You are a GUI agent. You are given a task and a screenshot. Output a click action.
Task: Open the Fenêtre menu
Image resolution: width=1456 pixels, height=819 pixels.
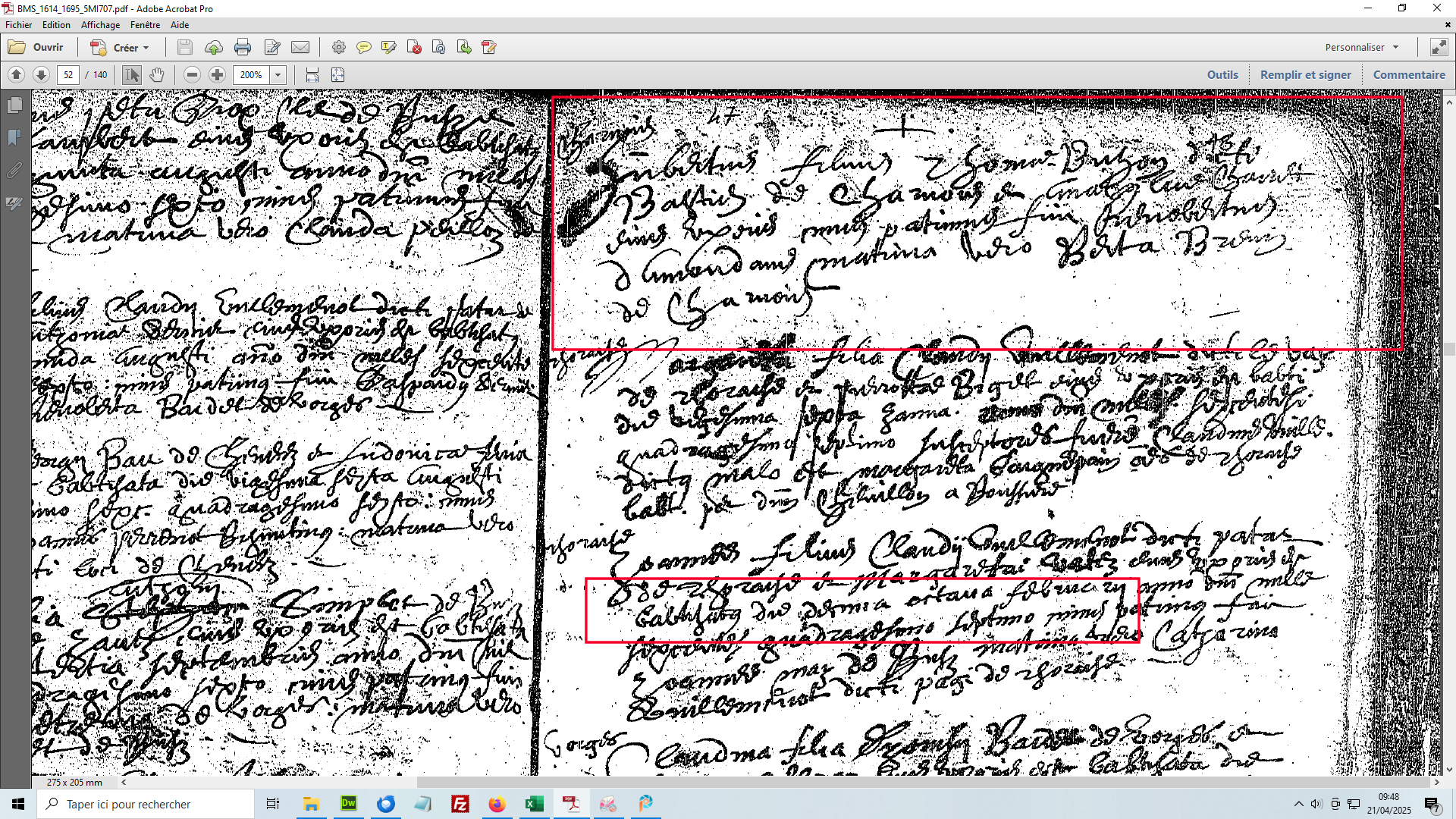145,25
